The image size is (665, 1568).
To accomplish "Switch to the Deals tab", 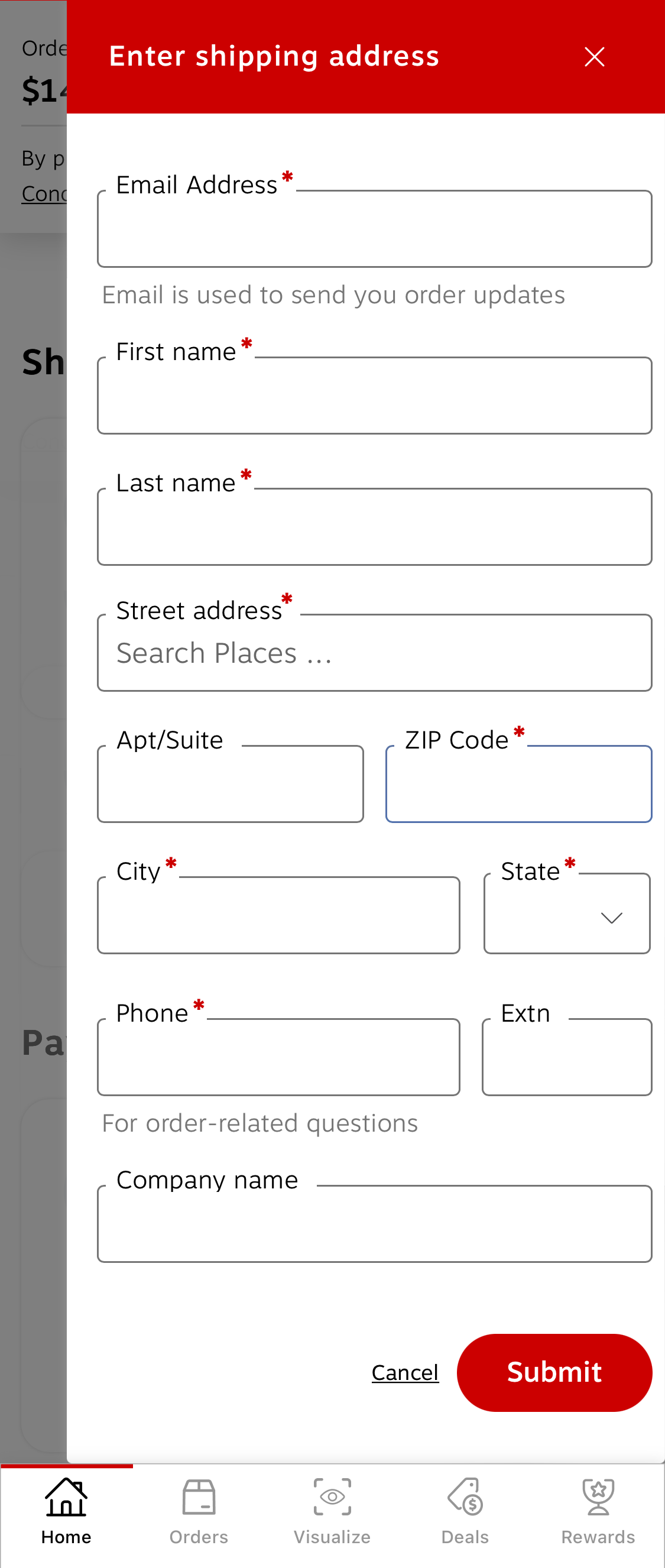I will tap(465, 1511).
